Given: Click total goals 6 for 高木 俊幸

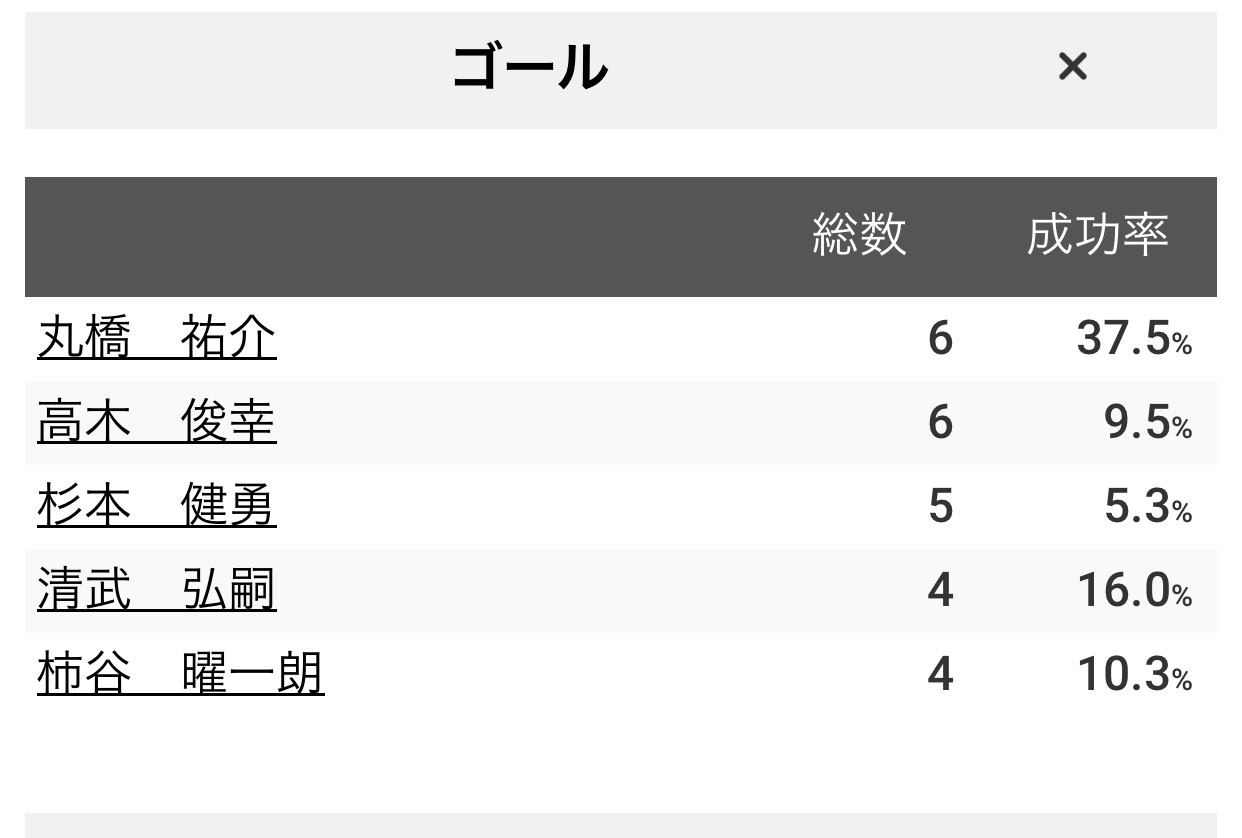Looking at the screenshot, I should (940, 424).
